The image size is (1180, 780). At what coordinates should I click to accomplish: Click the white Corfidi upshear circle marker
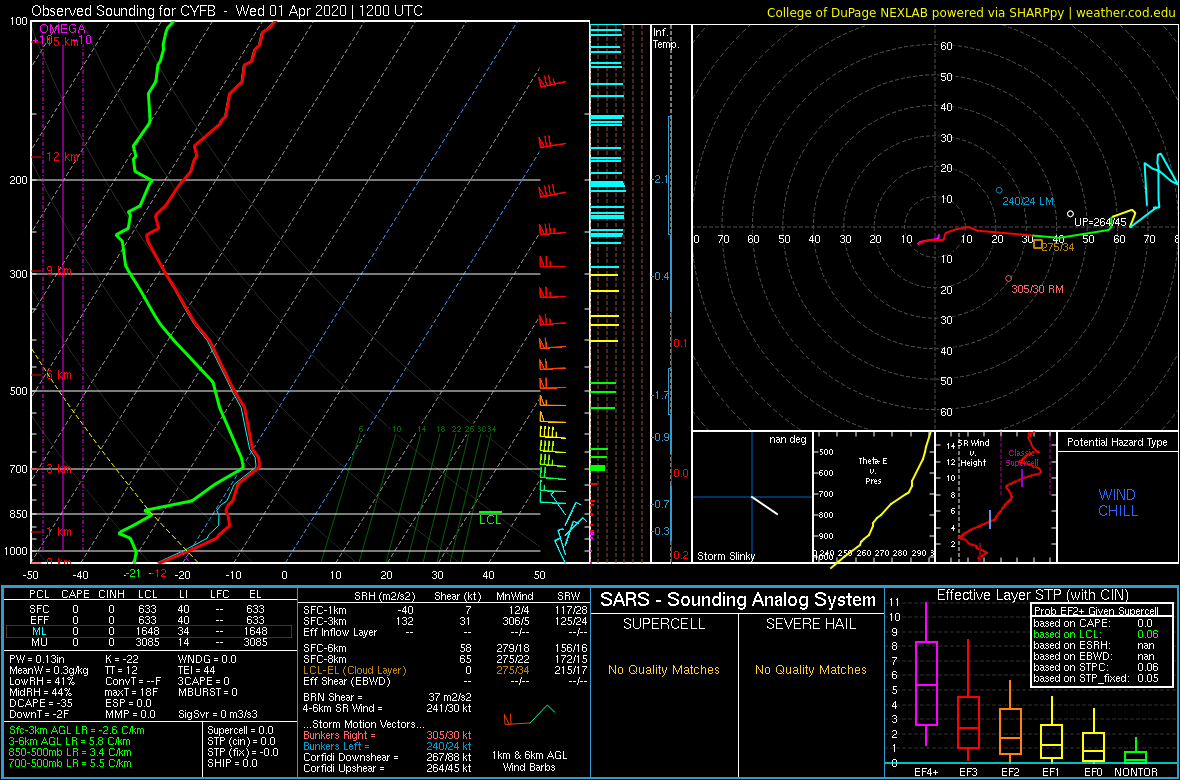(1070, 214)
